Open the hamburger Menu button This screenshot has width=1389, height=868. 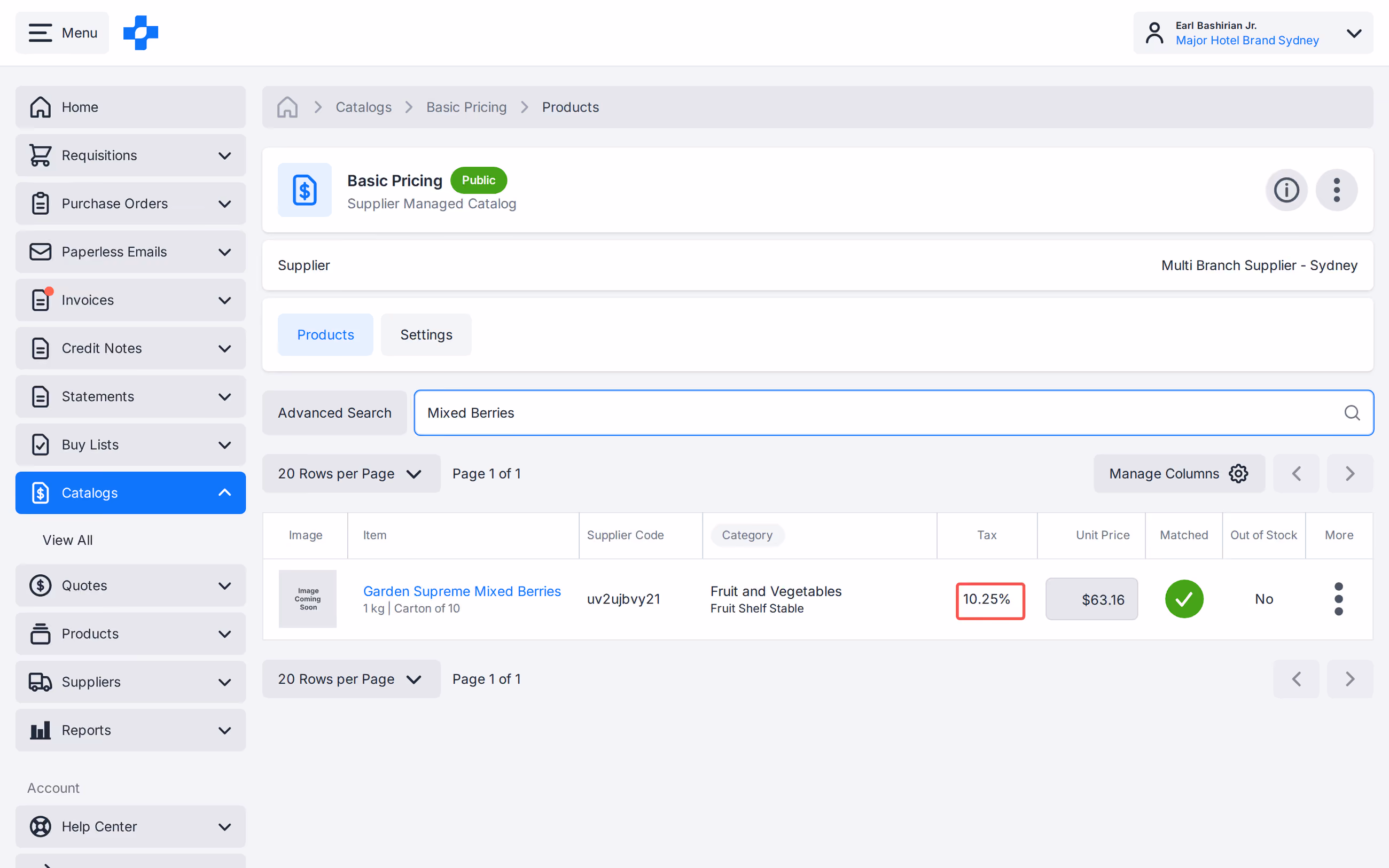62,33
